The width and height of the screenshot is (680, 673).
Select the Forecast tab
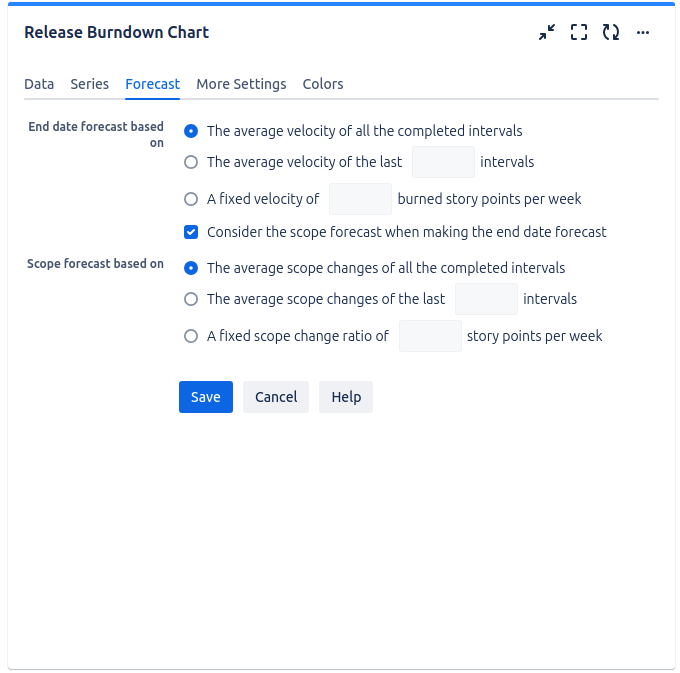tap(152, 84)
